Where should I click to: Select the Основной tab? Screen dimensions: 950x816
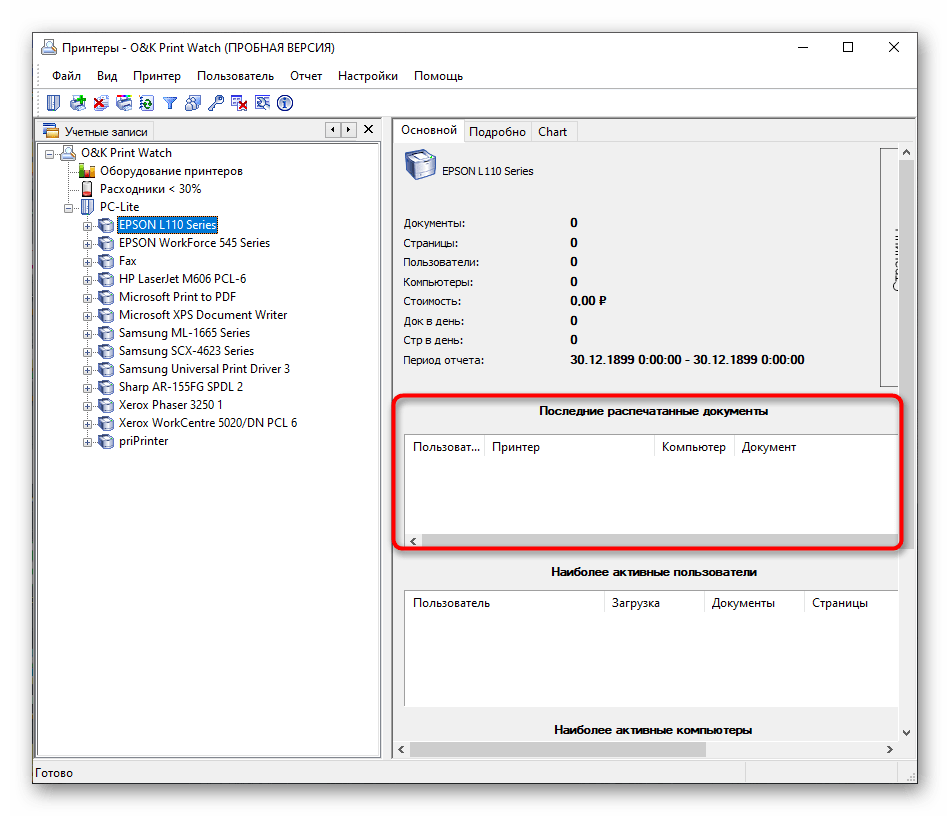pyautogui.click(x=429, y=130)
